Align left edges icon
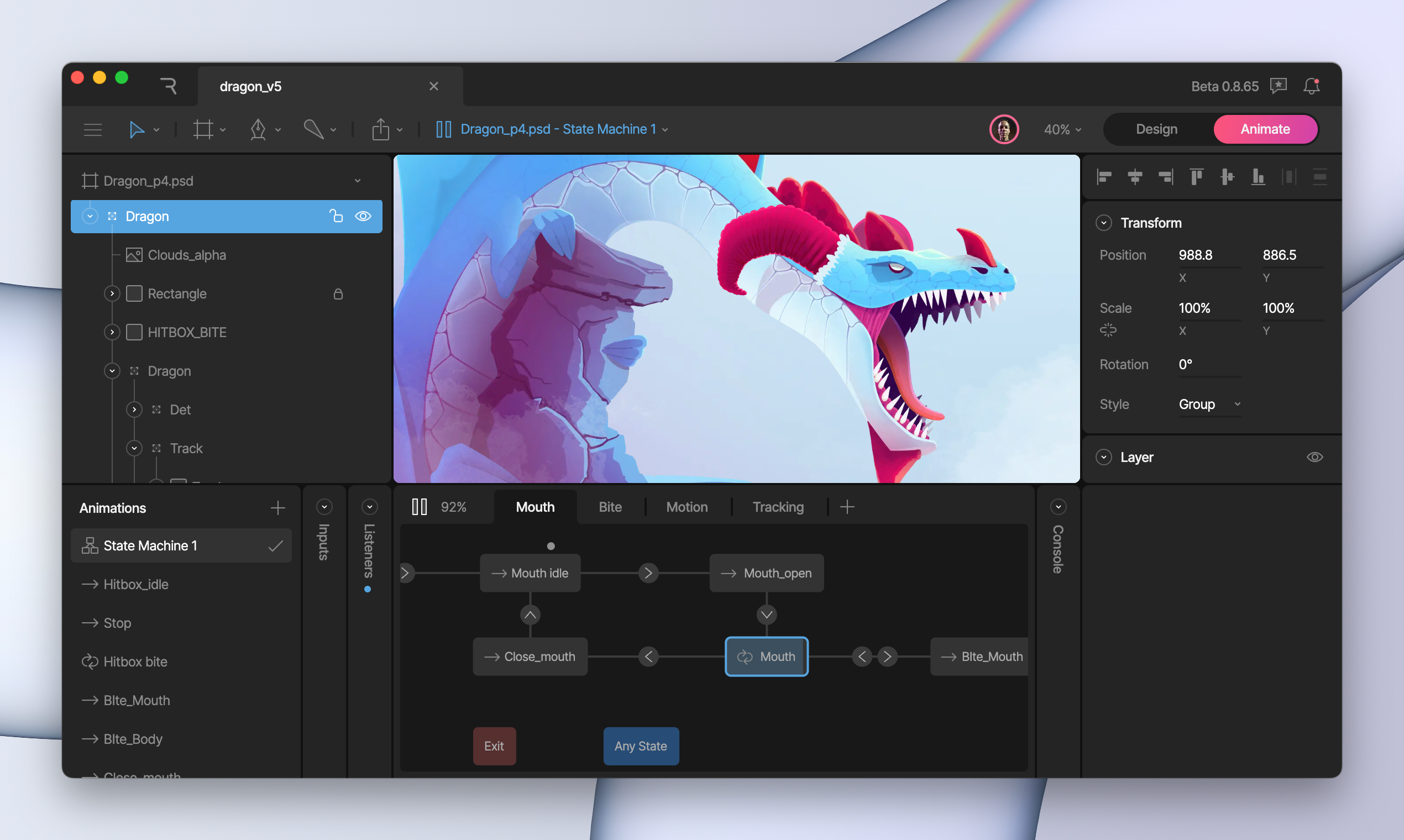 [x=1104, y=177]
